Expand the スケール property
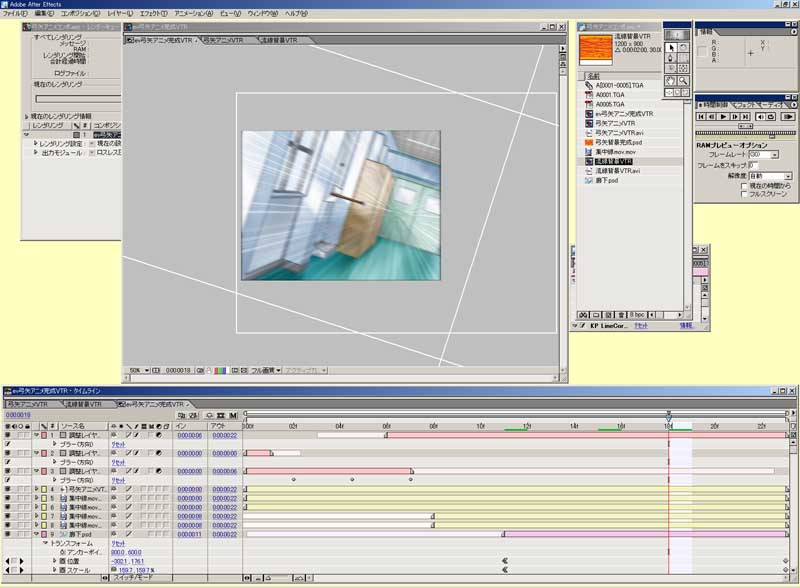 point(55,570)
